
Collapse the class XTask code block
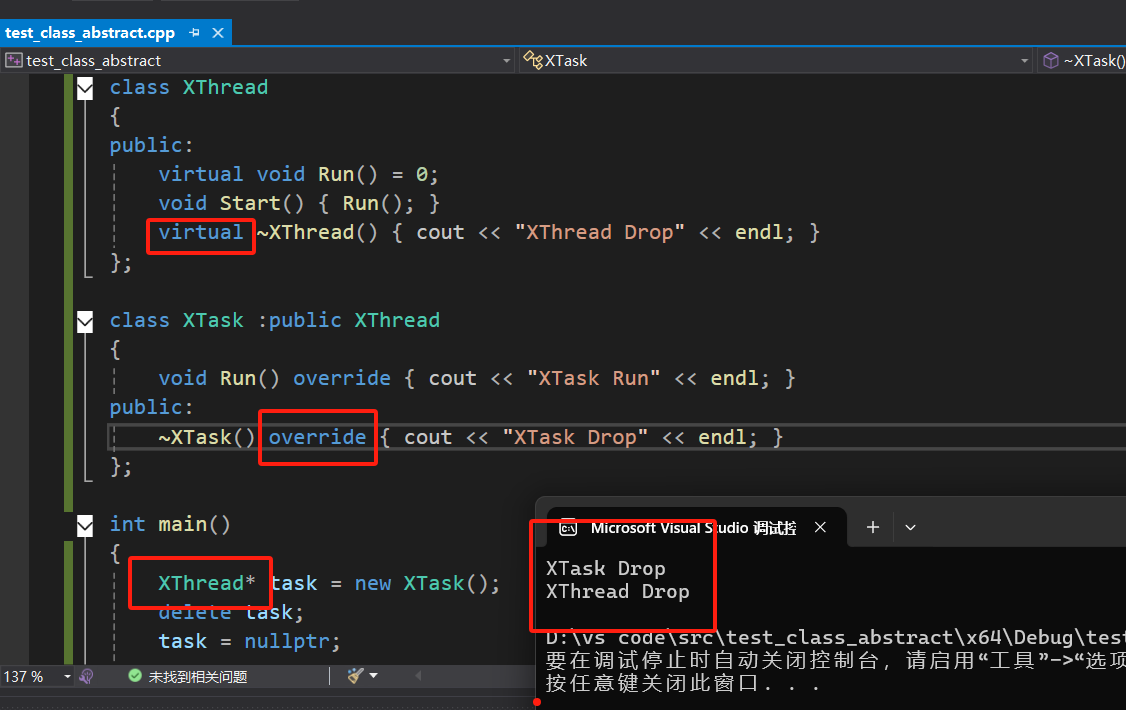[x=85, y=322]
